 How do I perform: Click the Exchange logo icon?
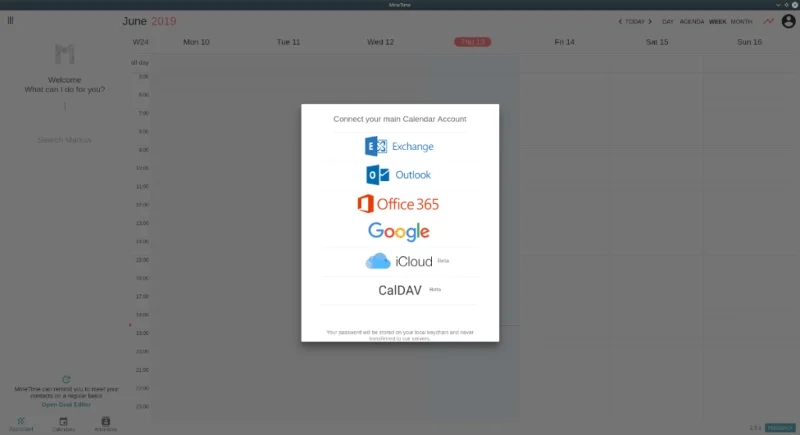[376, 146]
